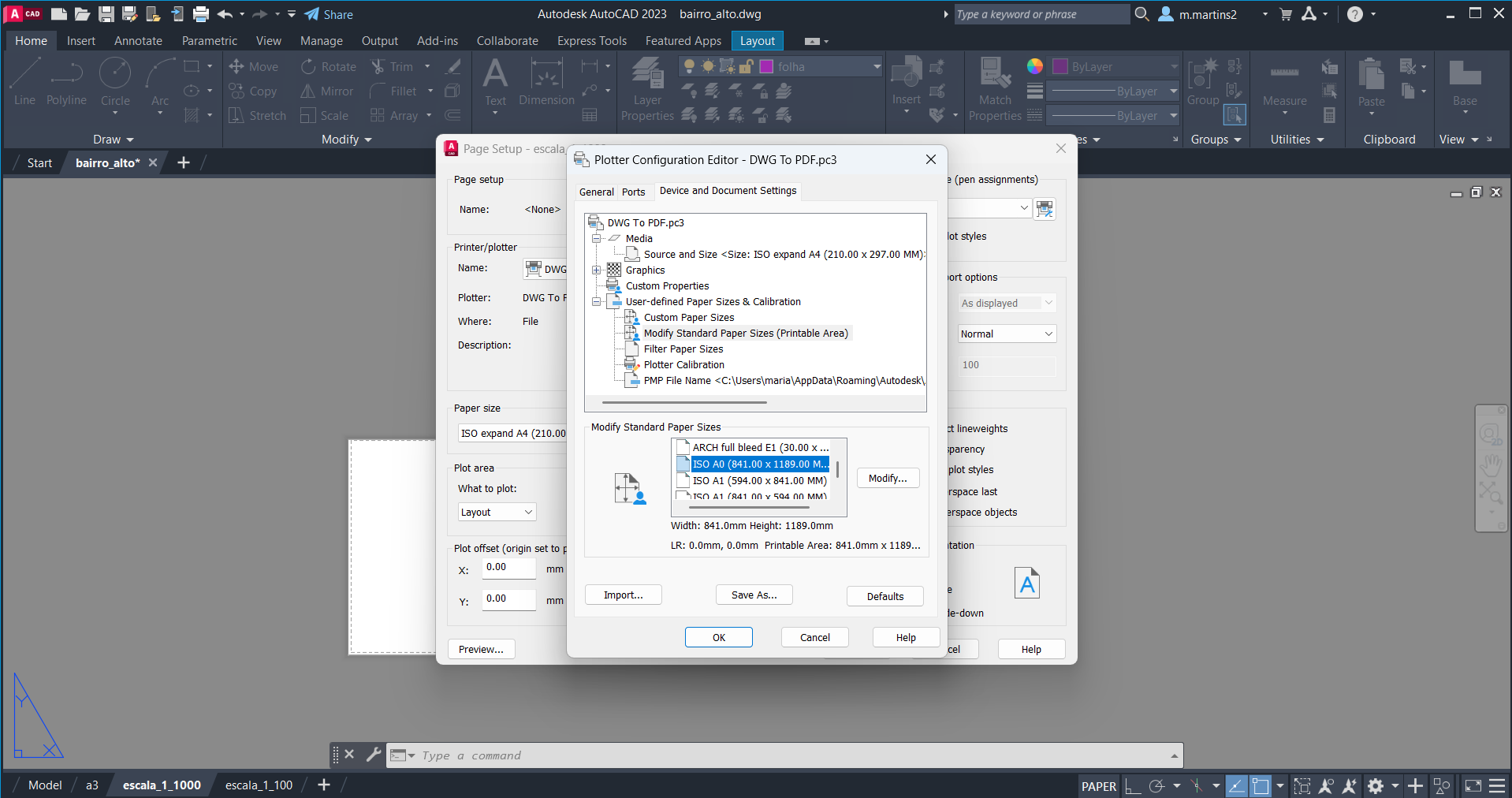
Task: Click the Save As... button
Action: pyautogui.click(x=754, y=595)
